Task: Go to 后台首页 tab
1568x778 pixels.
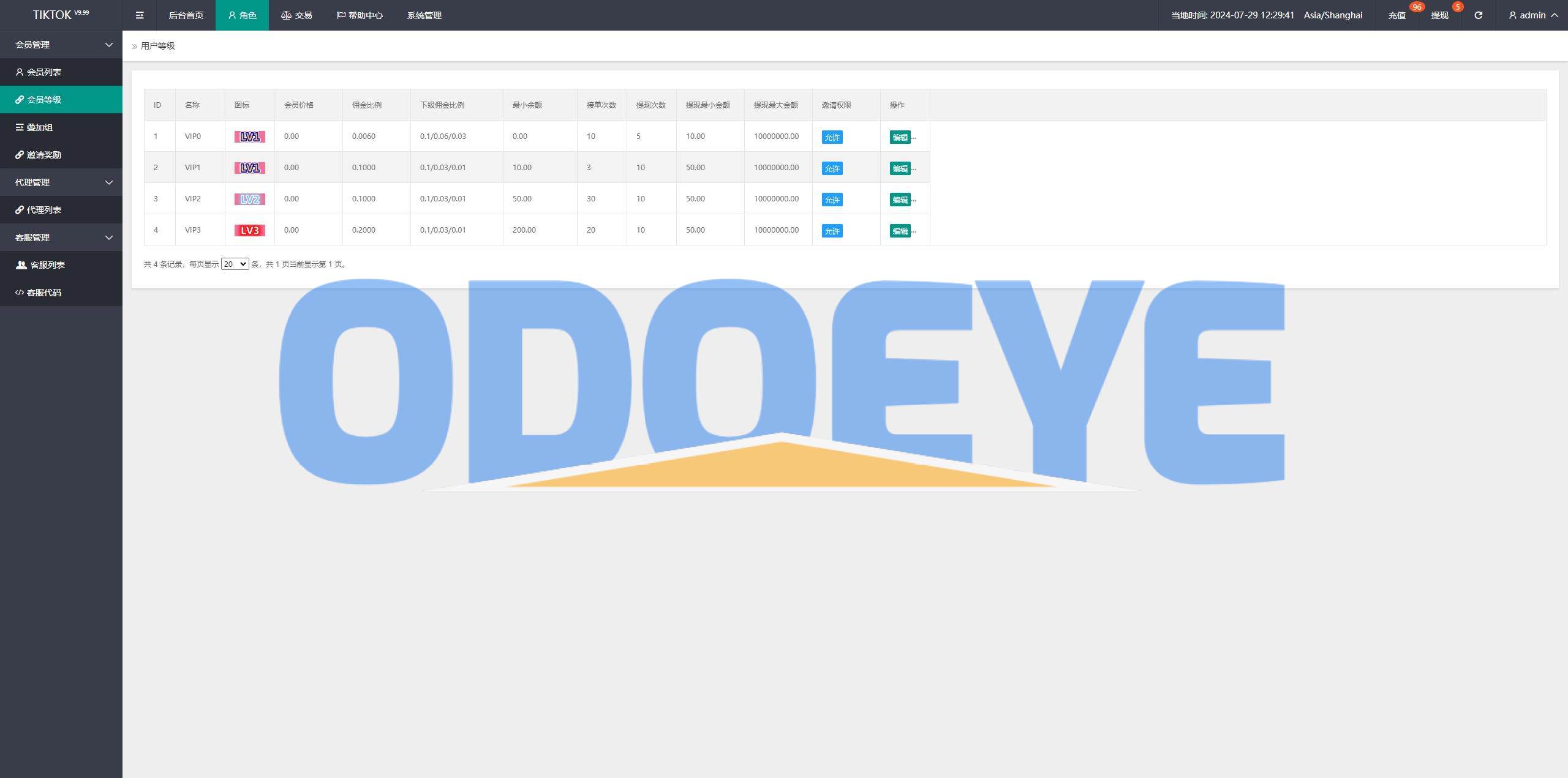Action: click(186, 15)
